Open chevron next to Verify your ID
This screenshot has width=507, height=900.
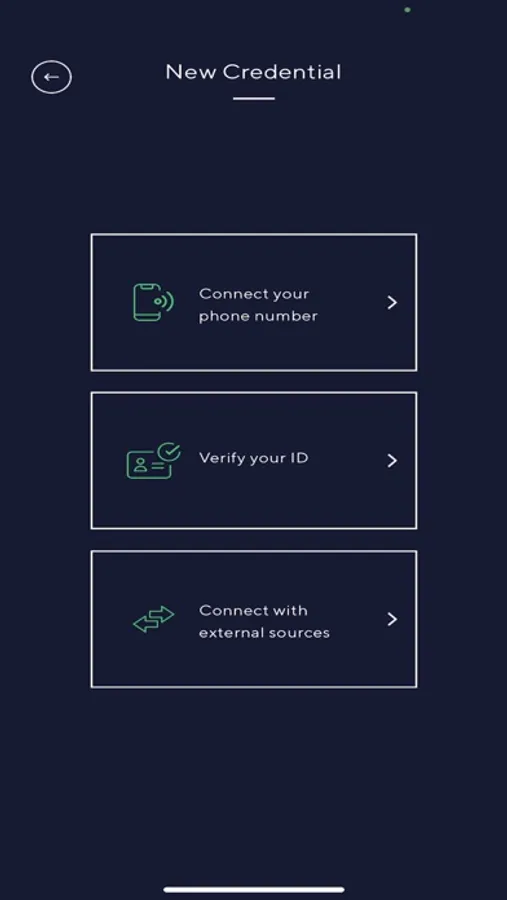392,460
